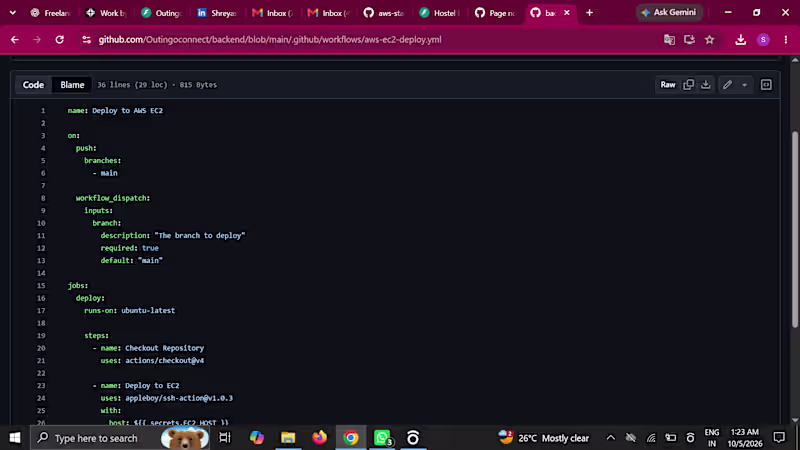Image resolution: width=800 pixels, height=450 pixels.
Task: Open weather widget 26°C Mostly clear
Action: click(x=544, y=438)
